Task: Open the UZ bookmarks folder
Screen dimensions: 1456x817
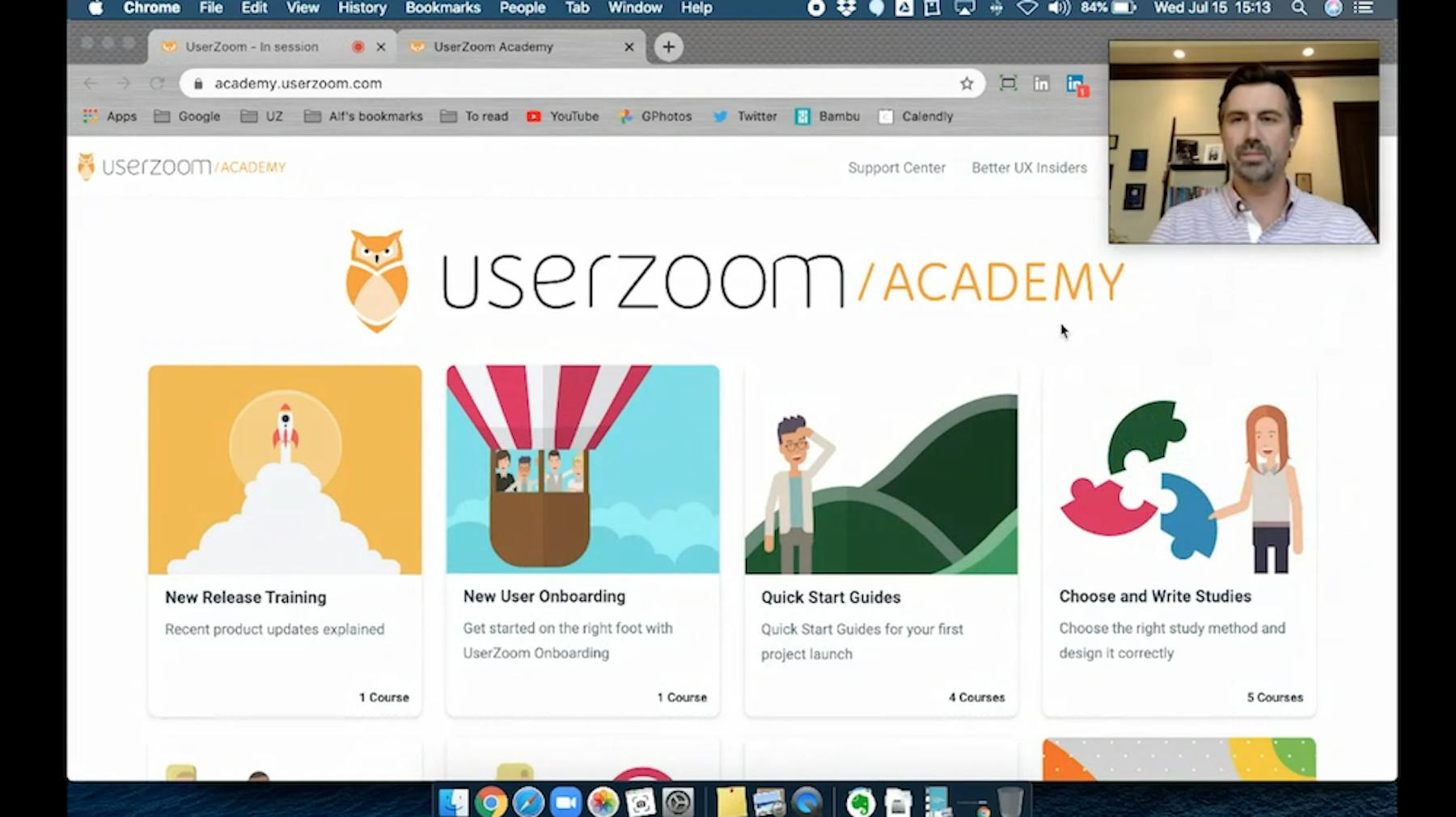Action: coord(262,116)
